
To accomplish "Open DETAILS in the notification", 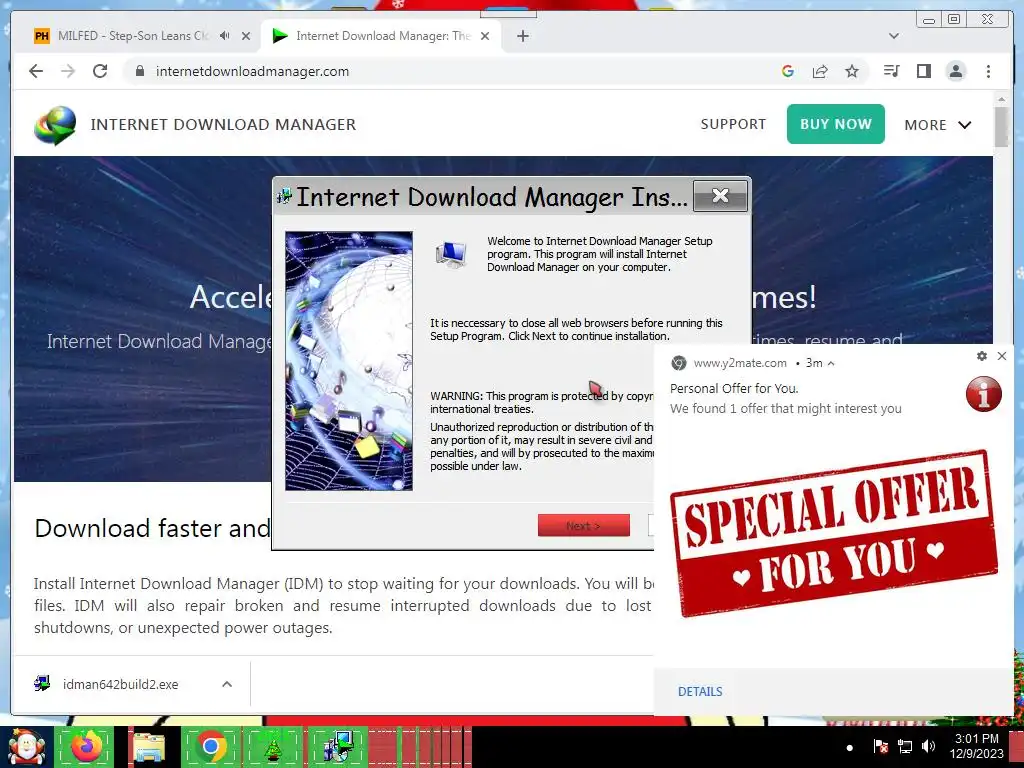I will (700, 692).
